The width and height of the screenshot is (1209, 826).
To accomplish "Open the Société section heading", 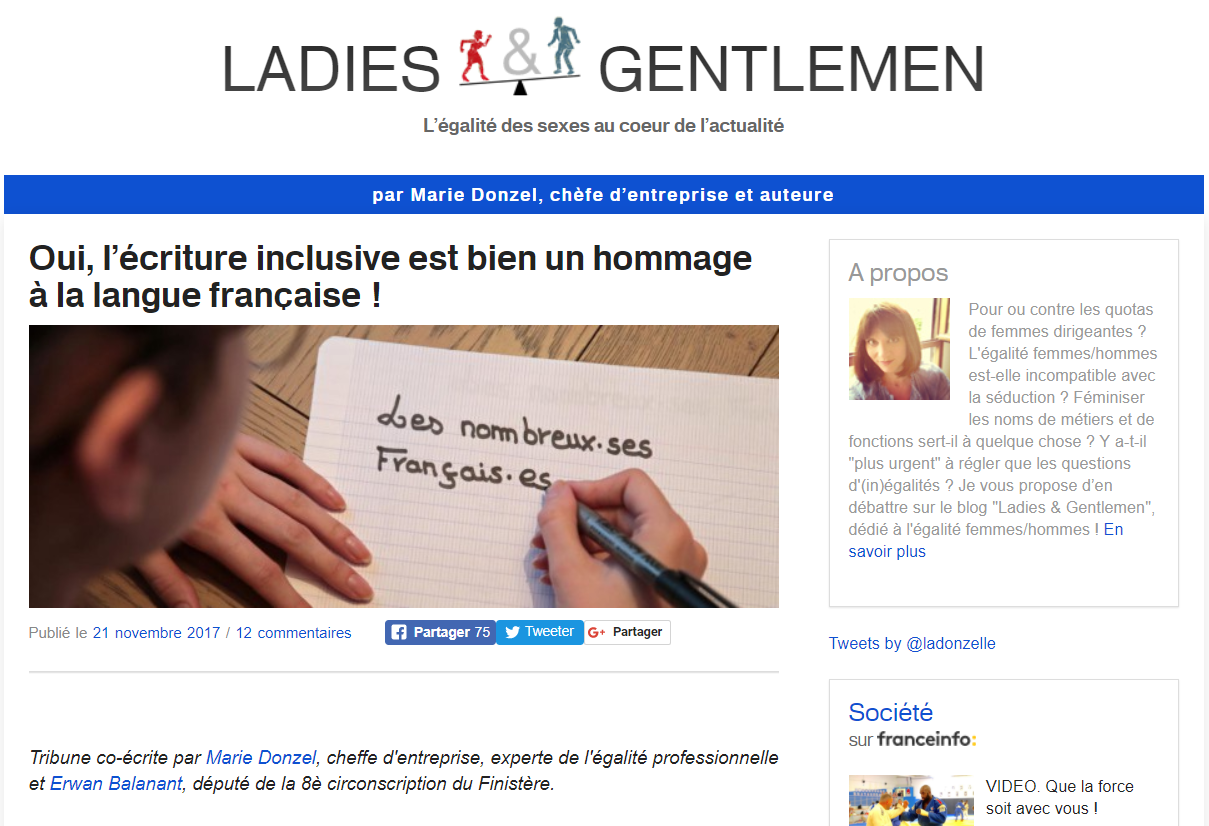I will [x=891, y=712].
